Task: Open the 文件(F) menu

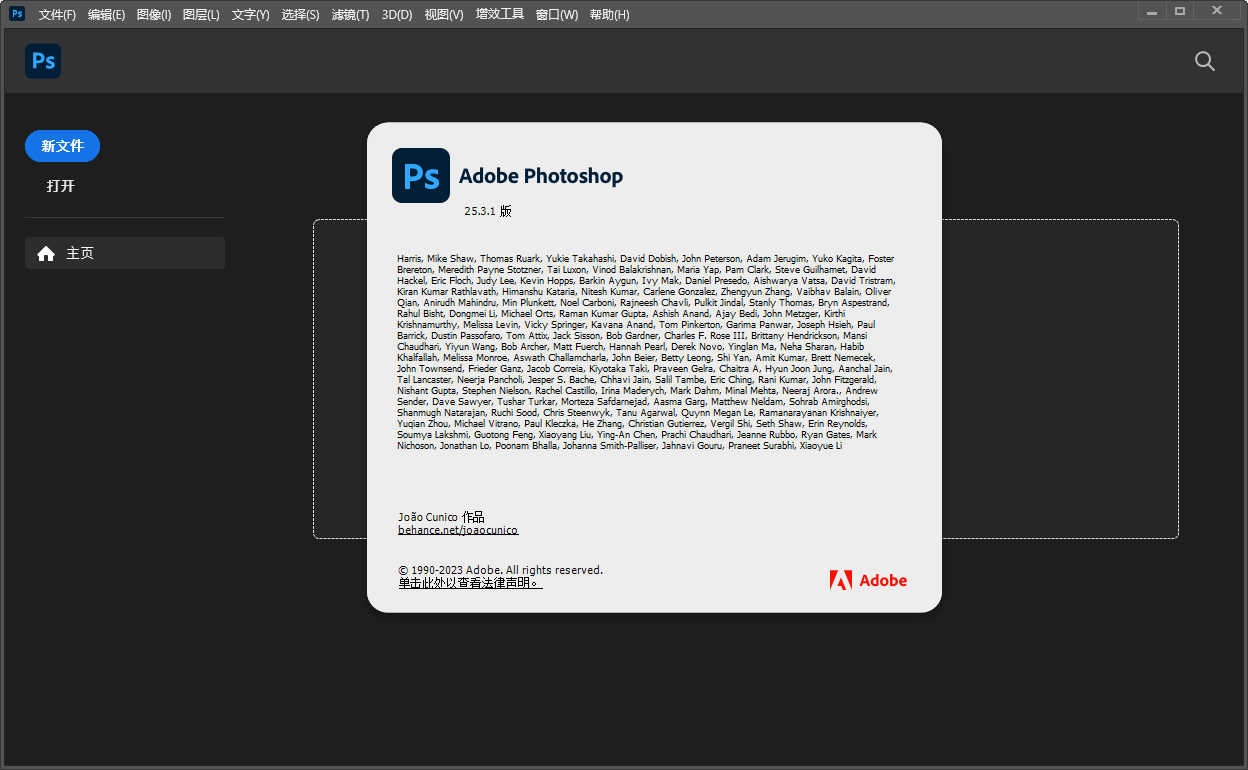Action: pyautogui.click(x=57, y=15)
